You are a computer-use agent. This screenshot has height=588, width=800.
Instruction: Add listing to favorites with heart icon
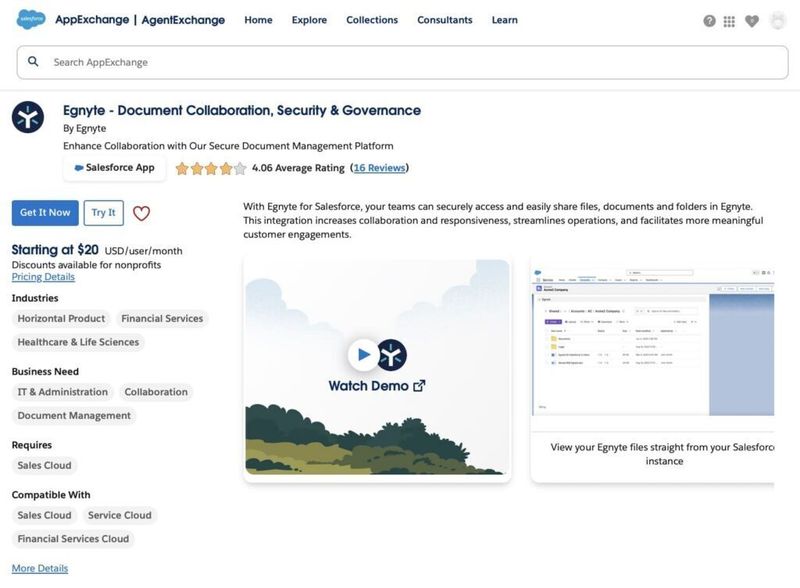coord(141,213)
